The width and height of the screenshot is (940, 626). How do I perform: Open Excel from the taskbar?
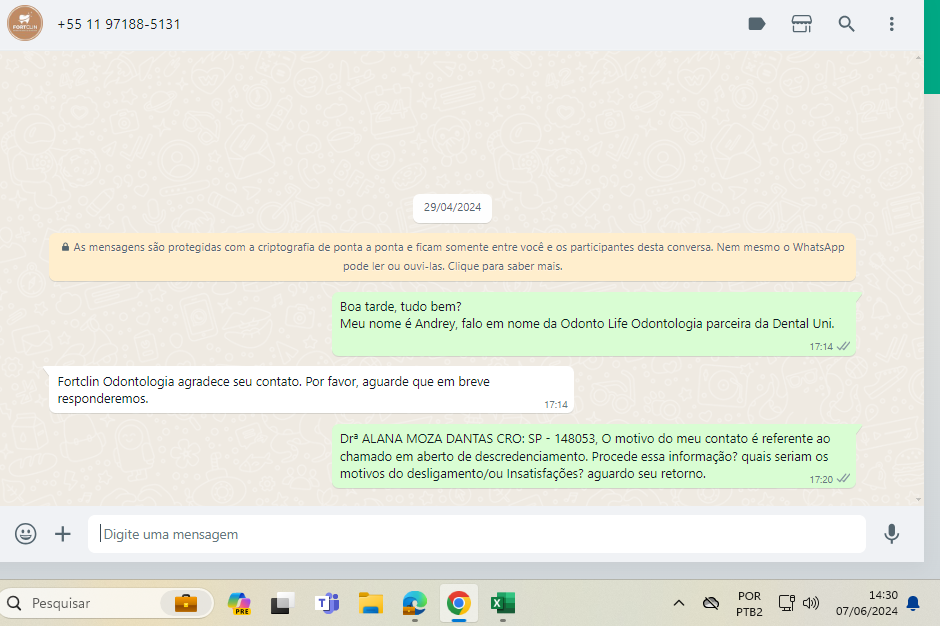(x=502, y=603)
